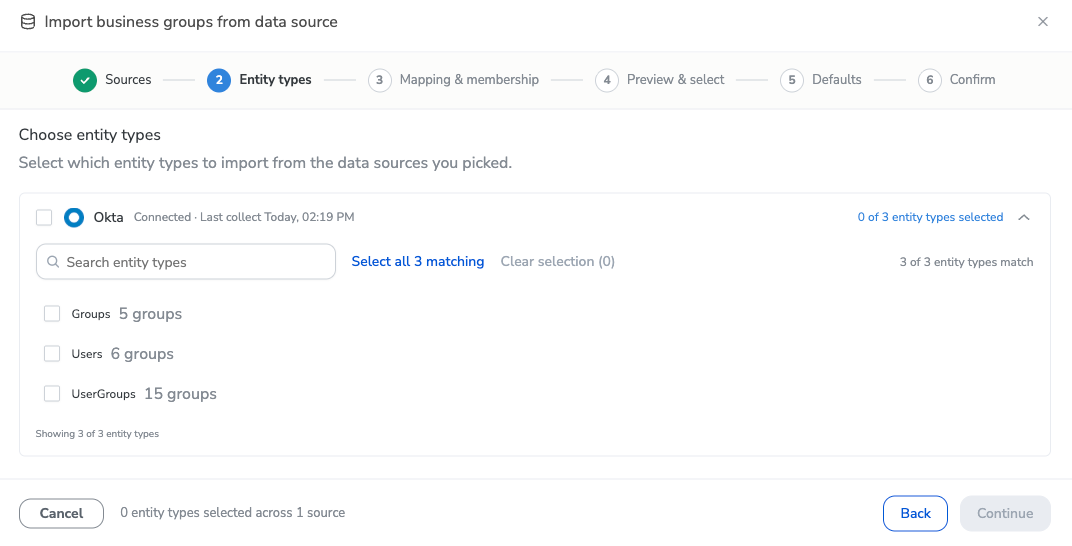1072x546 pixels.
Task: Select the Entity types step label
Action: (x=275, y=80)
